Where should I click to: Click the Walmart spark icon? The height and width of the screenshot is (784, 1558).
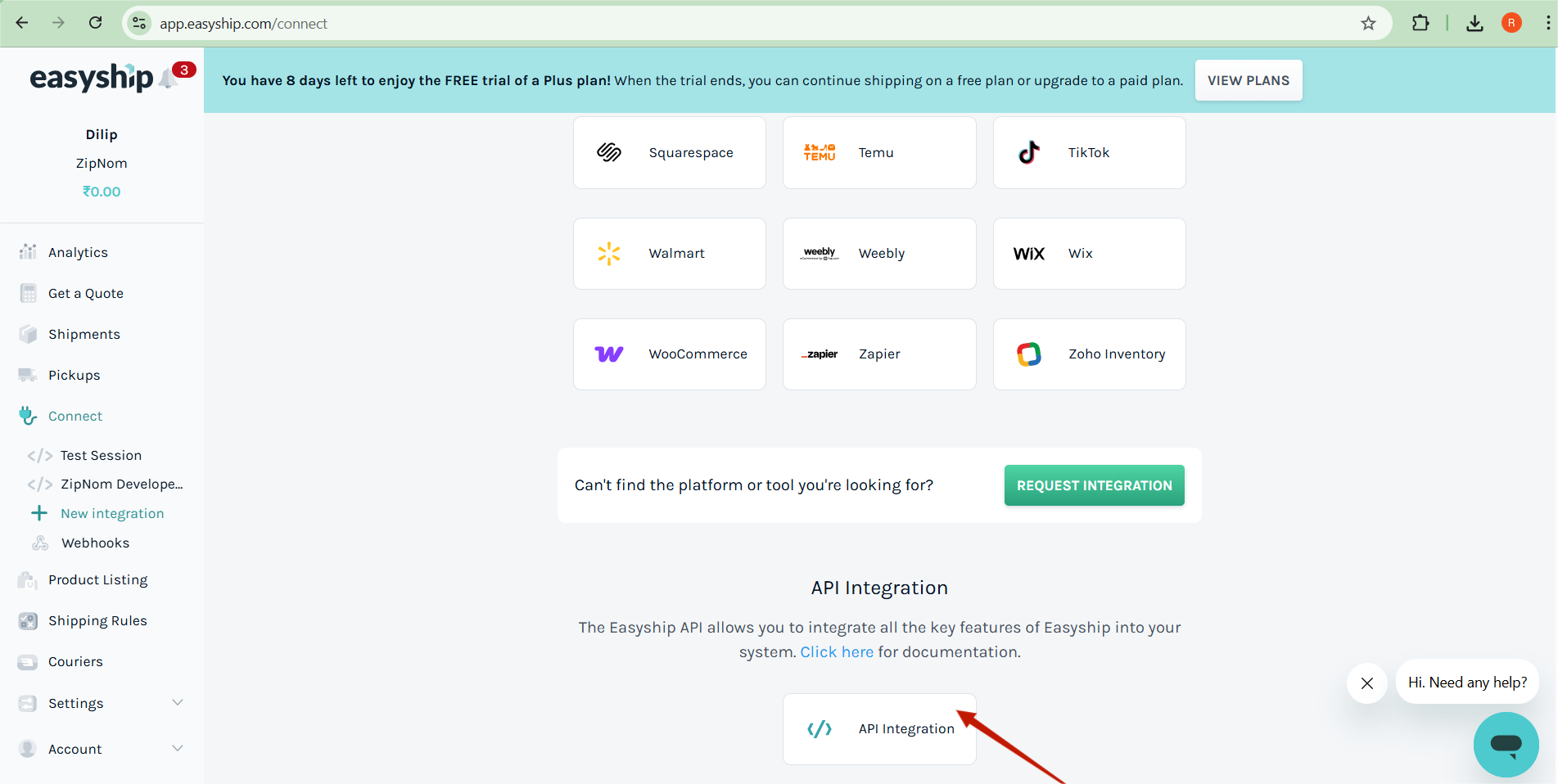(x=609, y=254)
